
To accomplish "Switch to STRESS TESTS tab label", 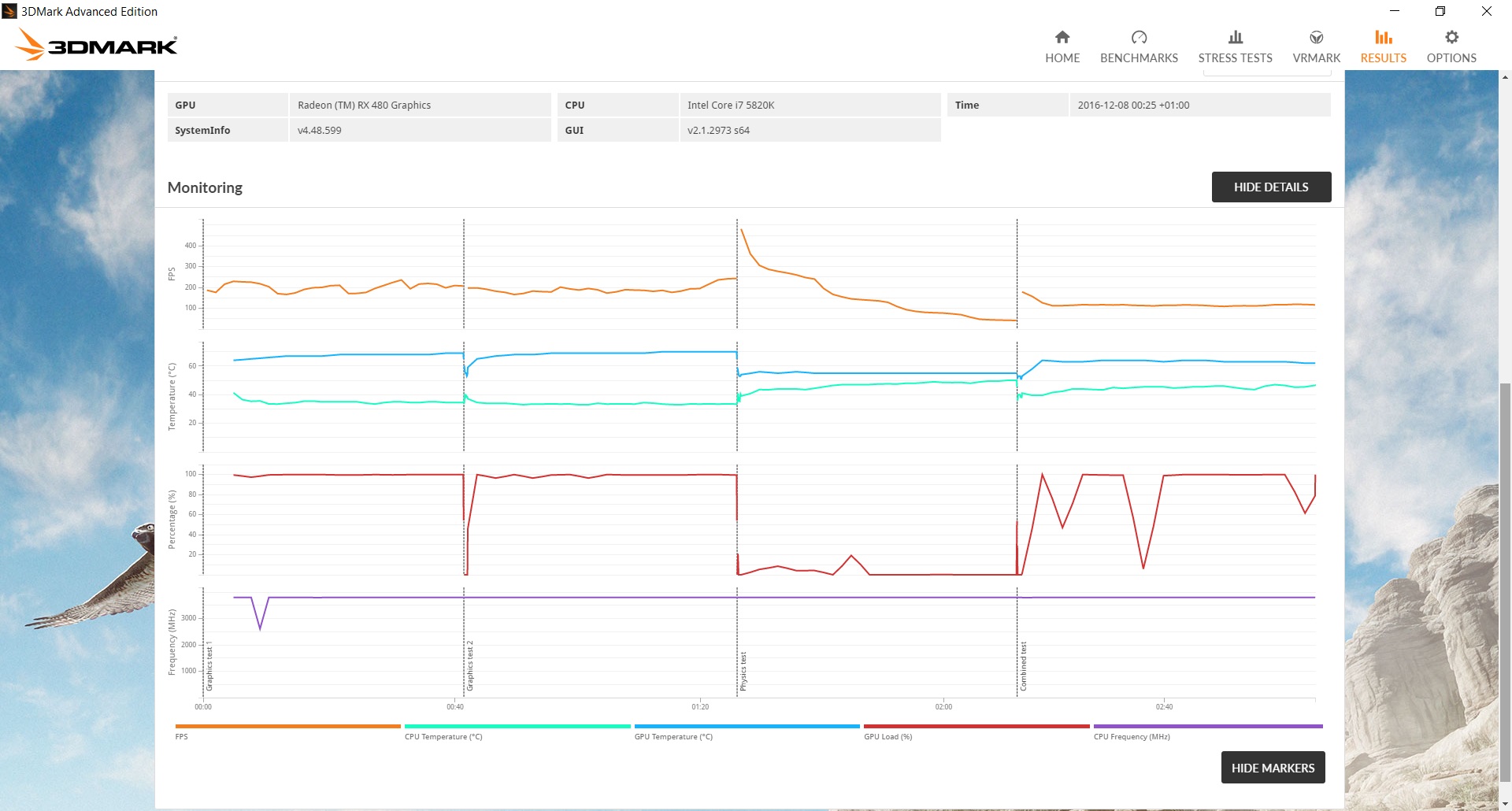I will [x=1236, y=58].
